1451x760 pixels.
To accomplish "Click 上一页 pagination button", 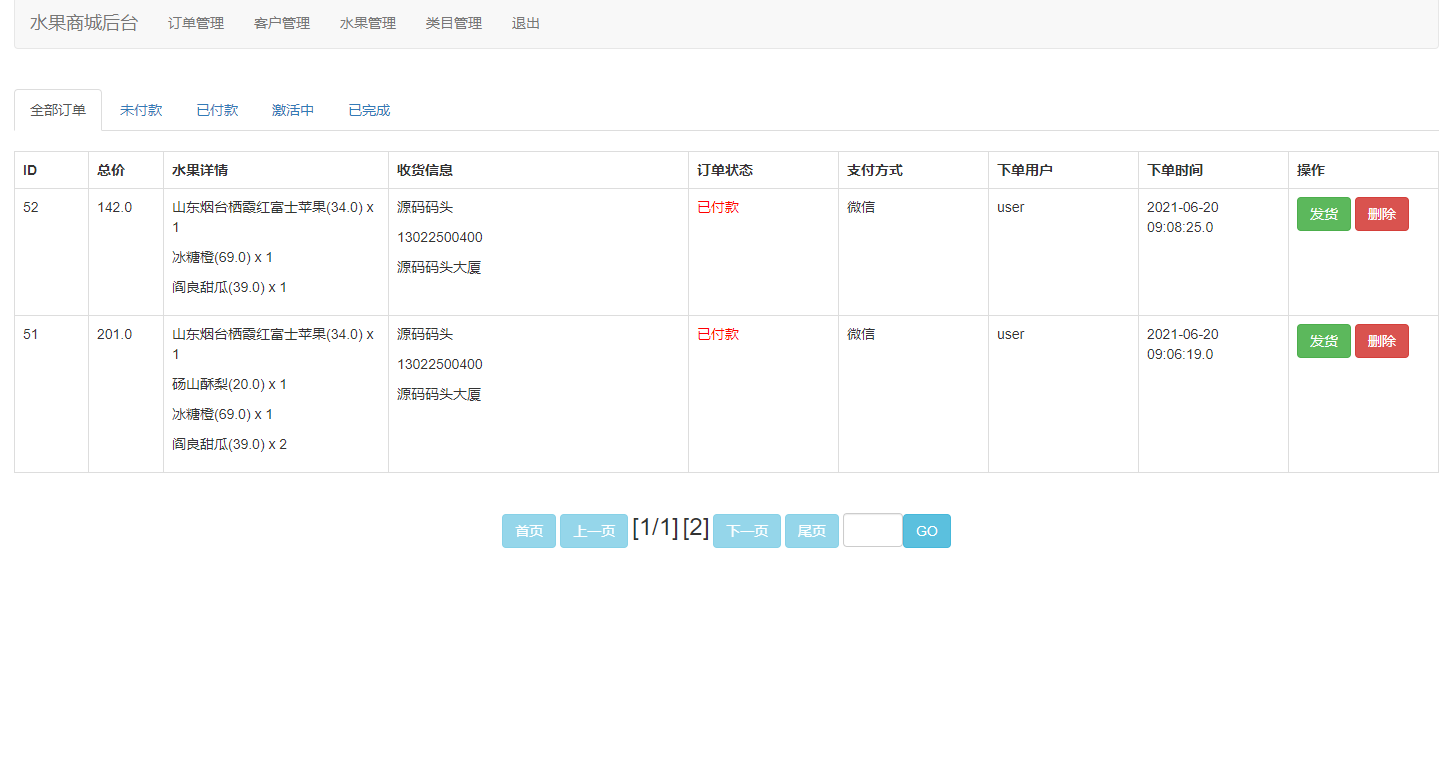I will (x=593, y=530).
